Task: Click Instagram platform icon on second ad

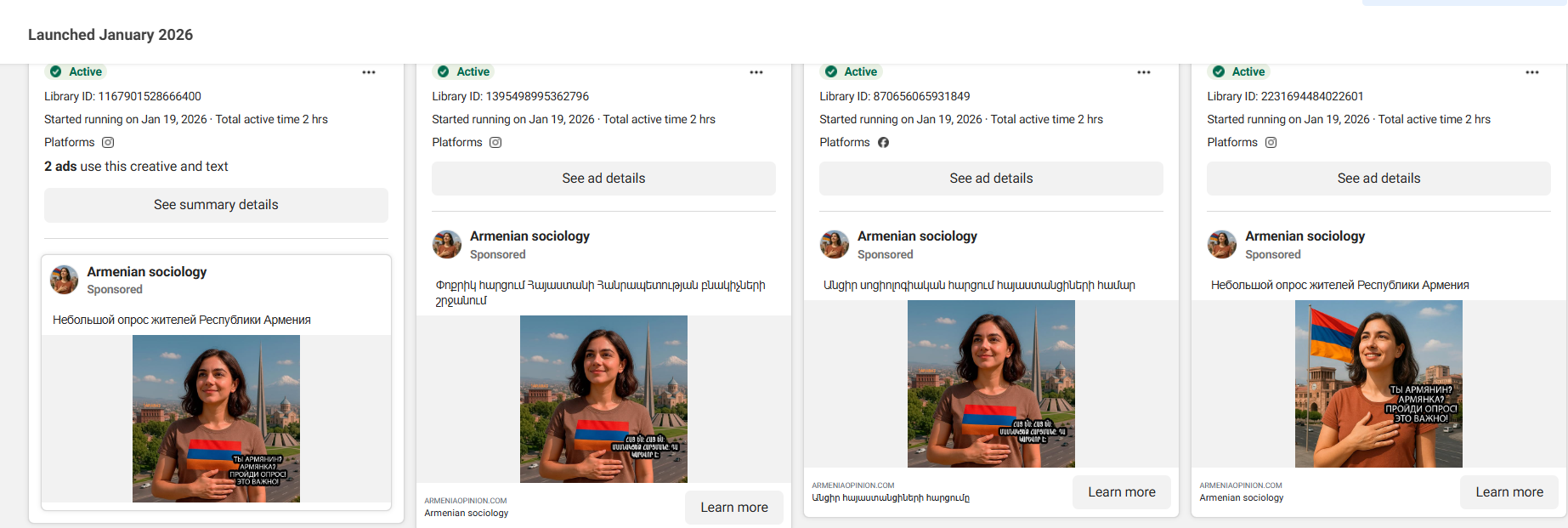Action: click(x=495, y=143)
